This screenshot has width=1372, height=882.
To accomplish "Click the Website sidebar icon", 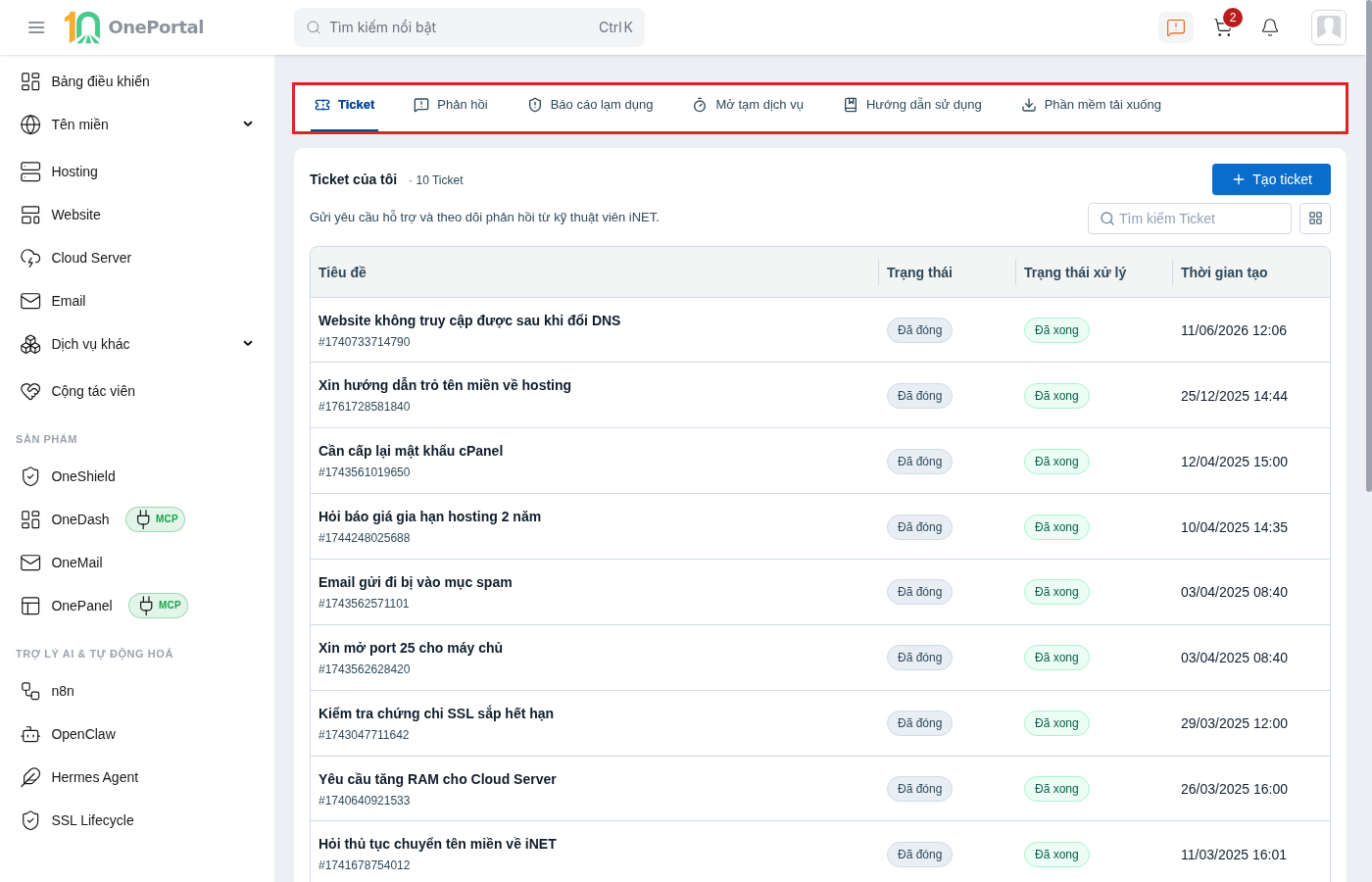I will (x=30, y=215).
